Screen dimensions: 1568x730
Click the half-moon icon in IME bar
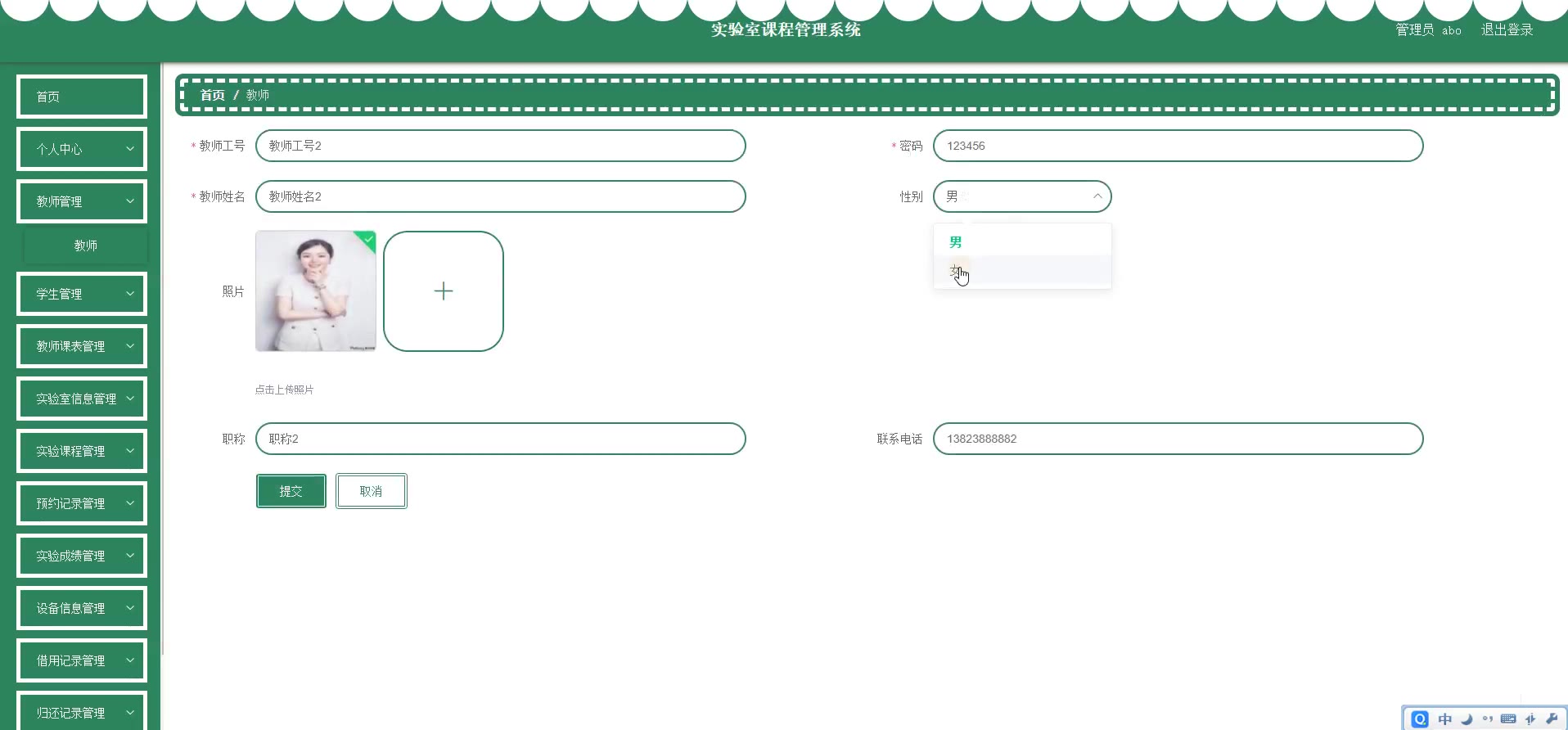[x=1467, y=719]
